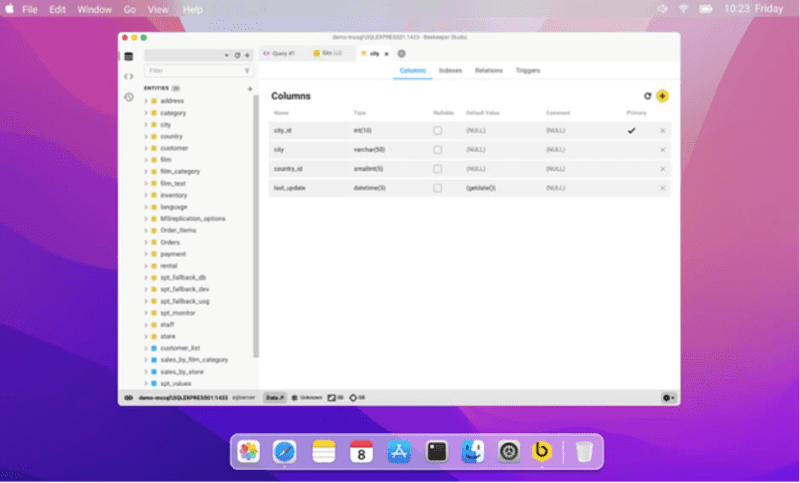Expand the film_category table node
The height and width of the screenshot is (483, 800).
[x=145, y=171]
